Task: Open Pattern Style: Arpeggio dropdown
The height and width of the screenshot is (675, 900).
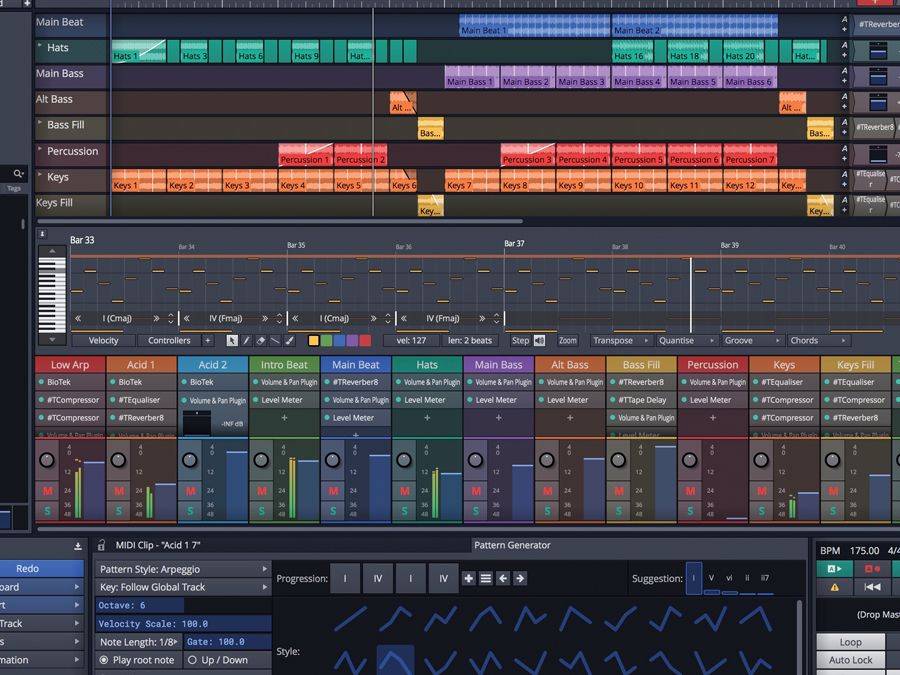Action: tap(183, 569)
